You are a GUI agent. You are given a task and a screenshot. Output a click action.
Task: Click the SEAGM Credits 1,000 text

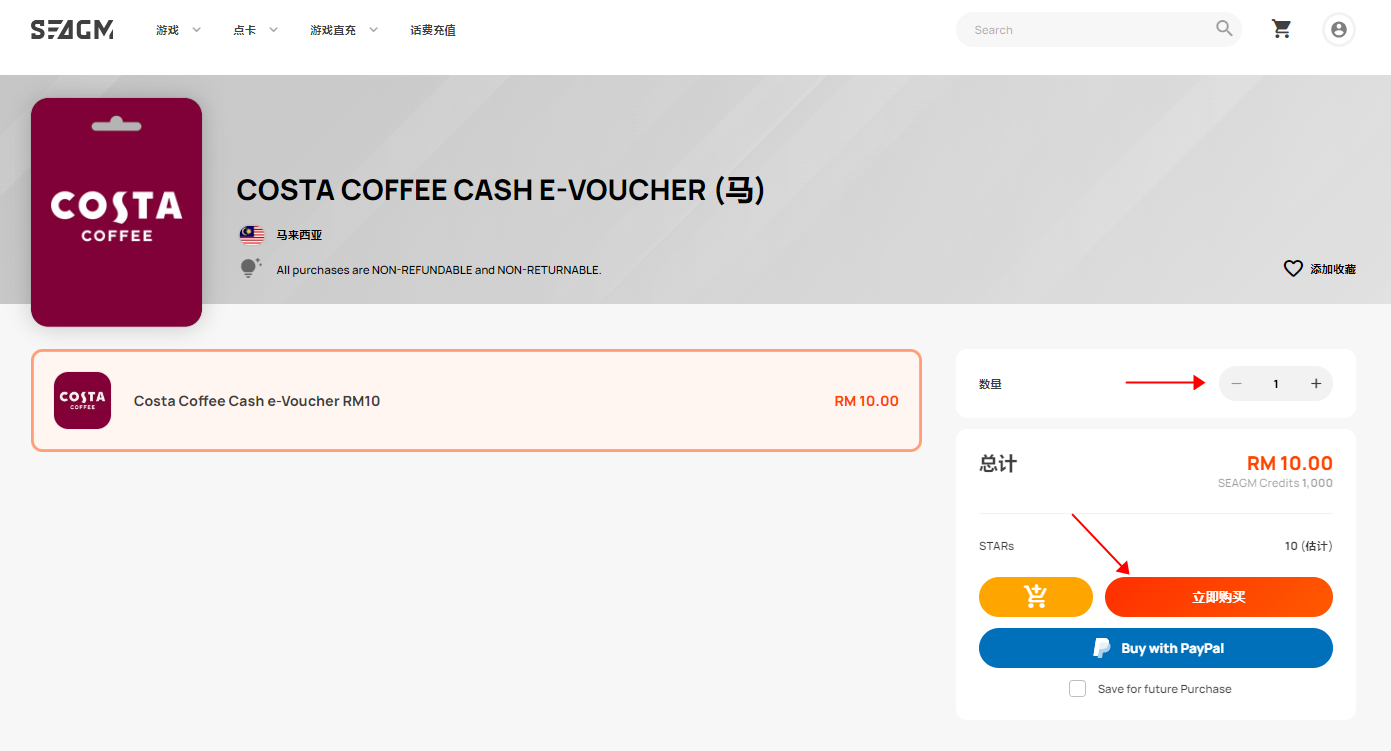tap(1275, 483)
